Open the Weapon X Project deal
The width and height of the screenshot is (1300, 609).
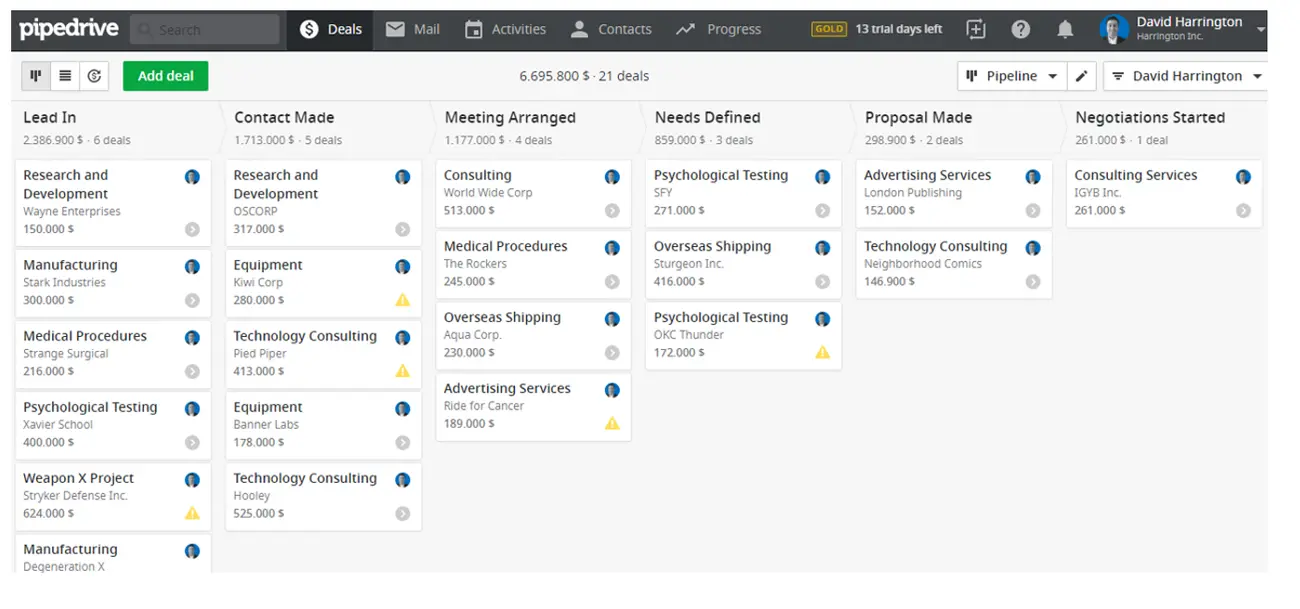(79, 478)
